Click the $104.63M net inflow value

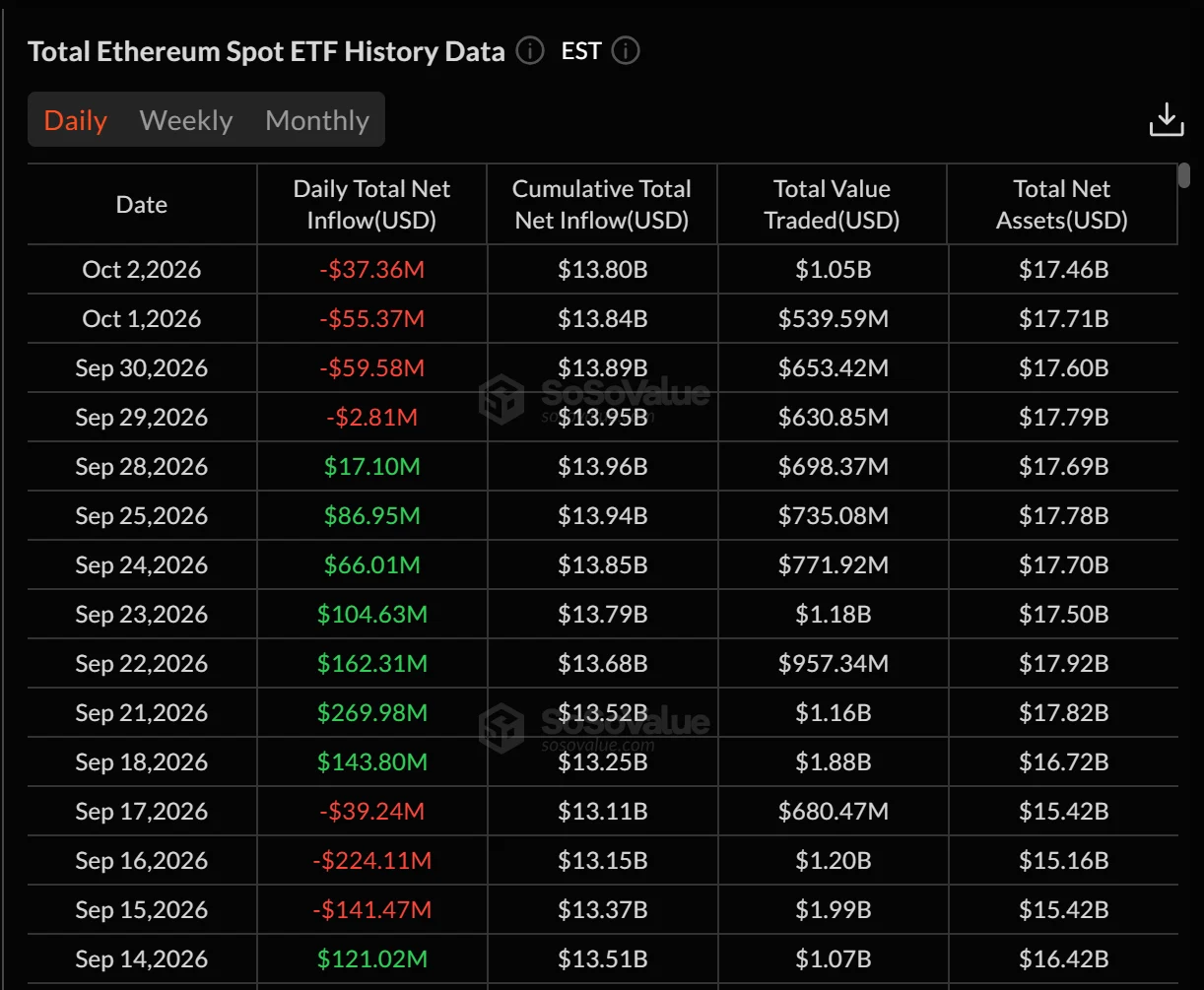(371, 614)
